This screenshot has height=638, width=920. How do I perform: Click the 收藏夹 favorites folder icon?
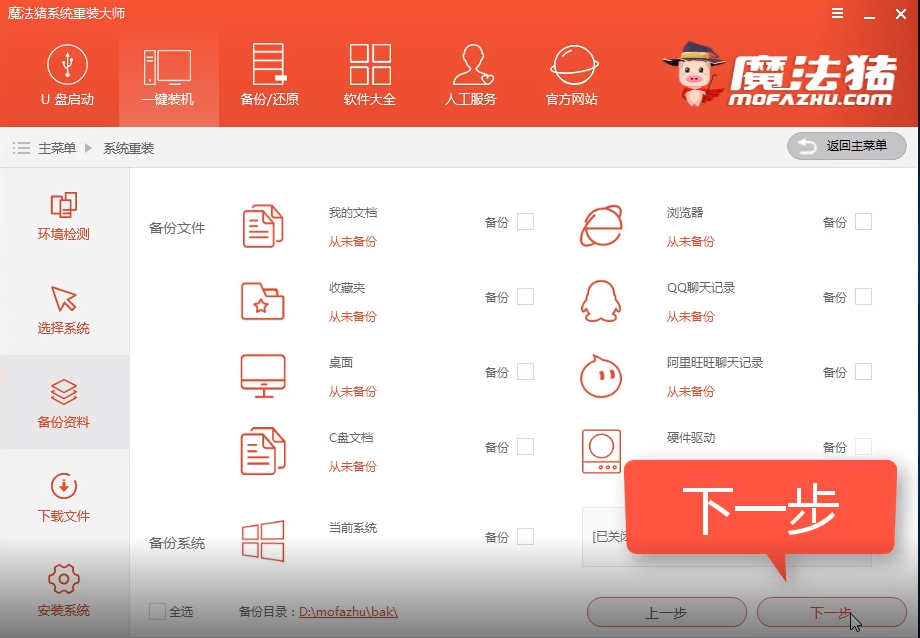tap(263, 299)
